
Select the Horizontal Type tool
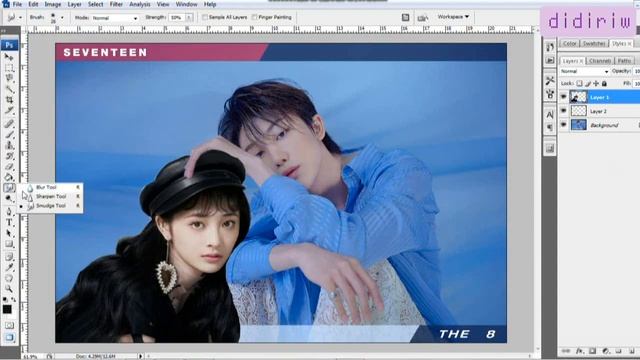coord(9,223)
